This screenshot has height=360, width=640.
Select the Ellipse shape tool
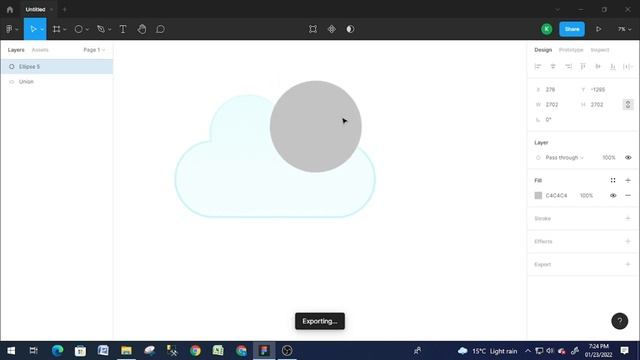pos(78,29)
